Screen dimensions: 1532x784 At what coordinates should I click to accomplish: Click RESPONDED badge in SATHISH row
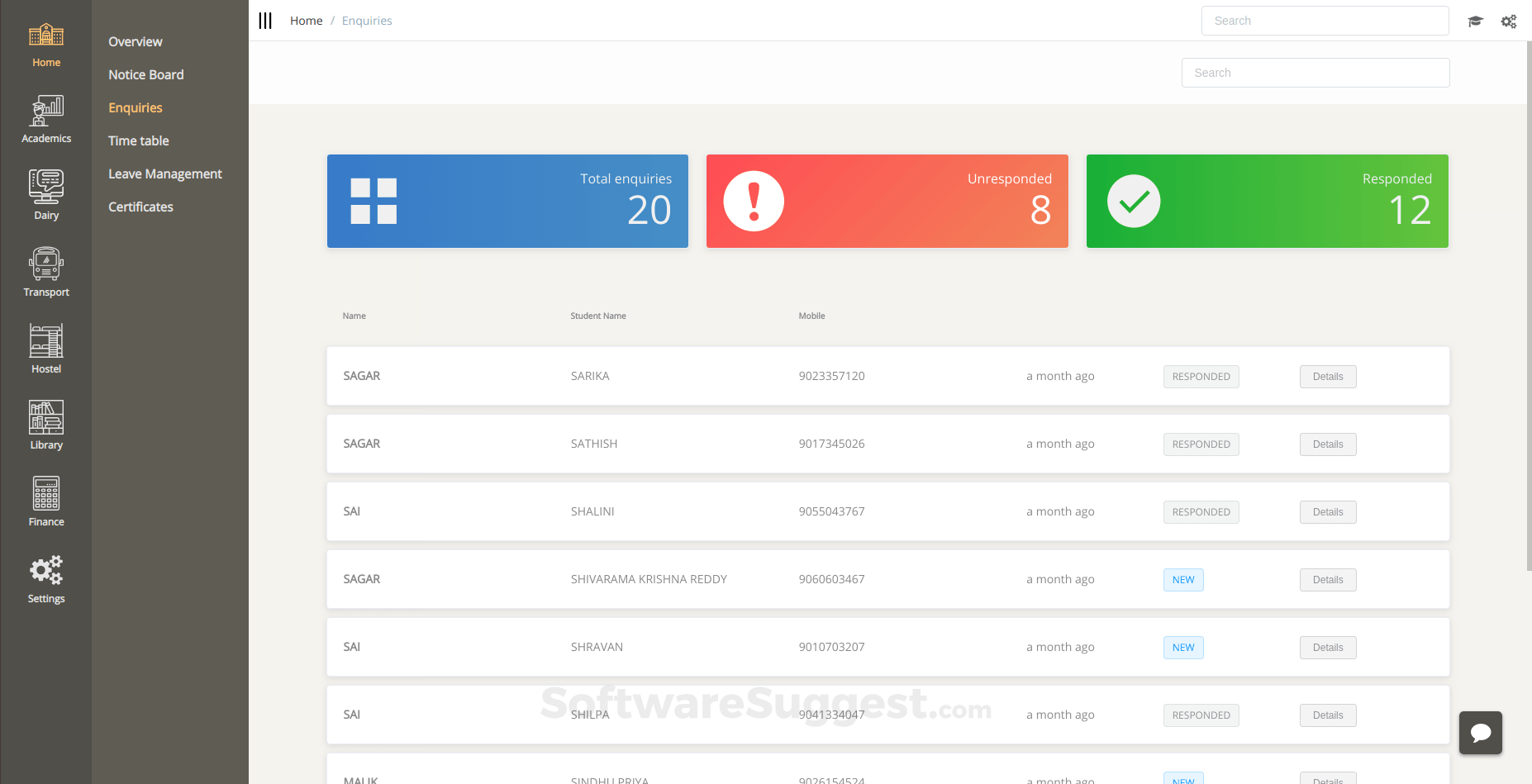click(x=1201, y=444)
